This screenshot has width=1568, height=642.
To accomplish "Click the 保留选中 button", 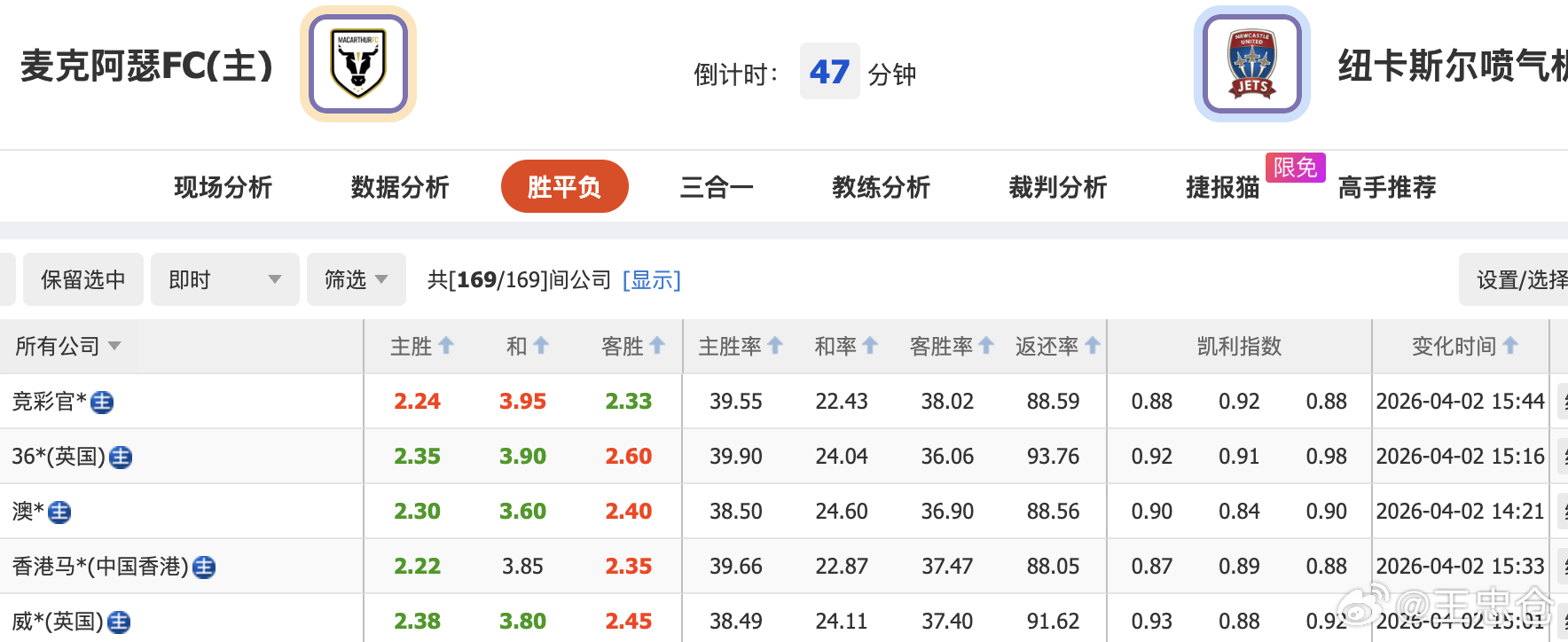I will click(x=83, y=279).
